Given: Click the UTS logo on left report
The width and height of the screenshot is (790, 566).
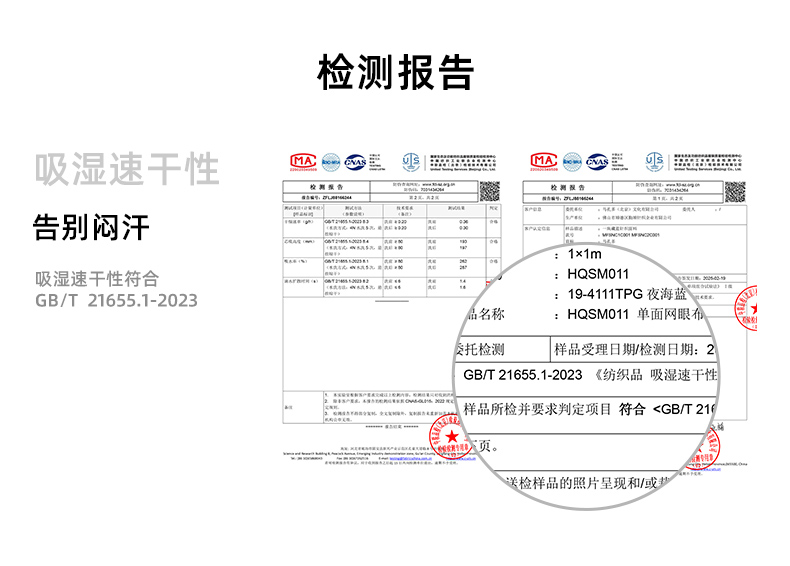Looking at the screenshot, I should pos(411,162).
